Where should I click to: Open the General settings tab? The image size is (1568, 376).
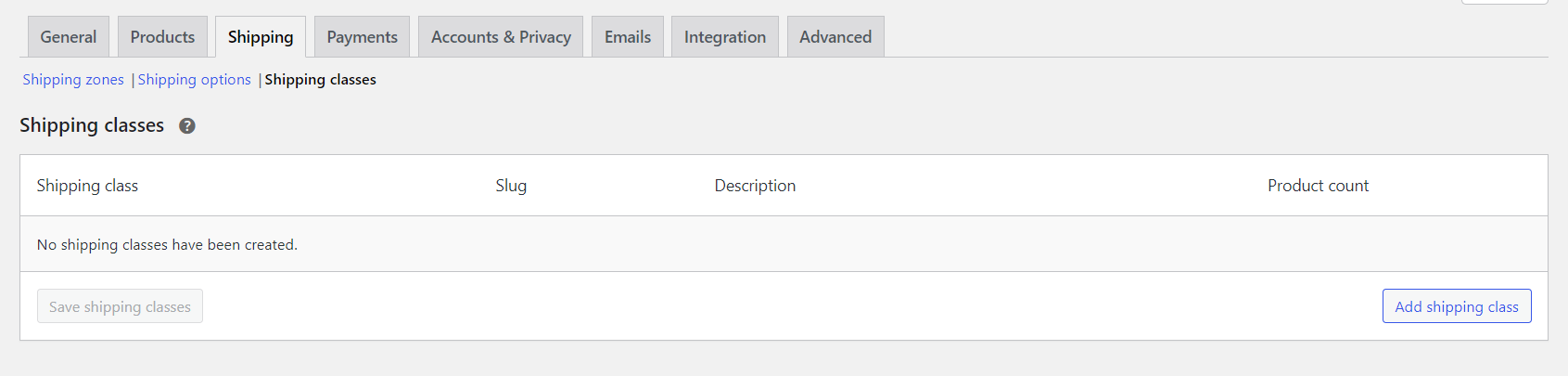click(x=69, y=37)
